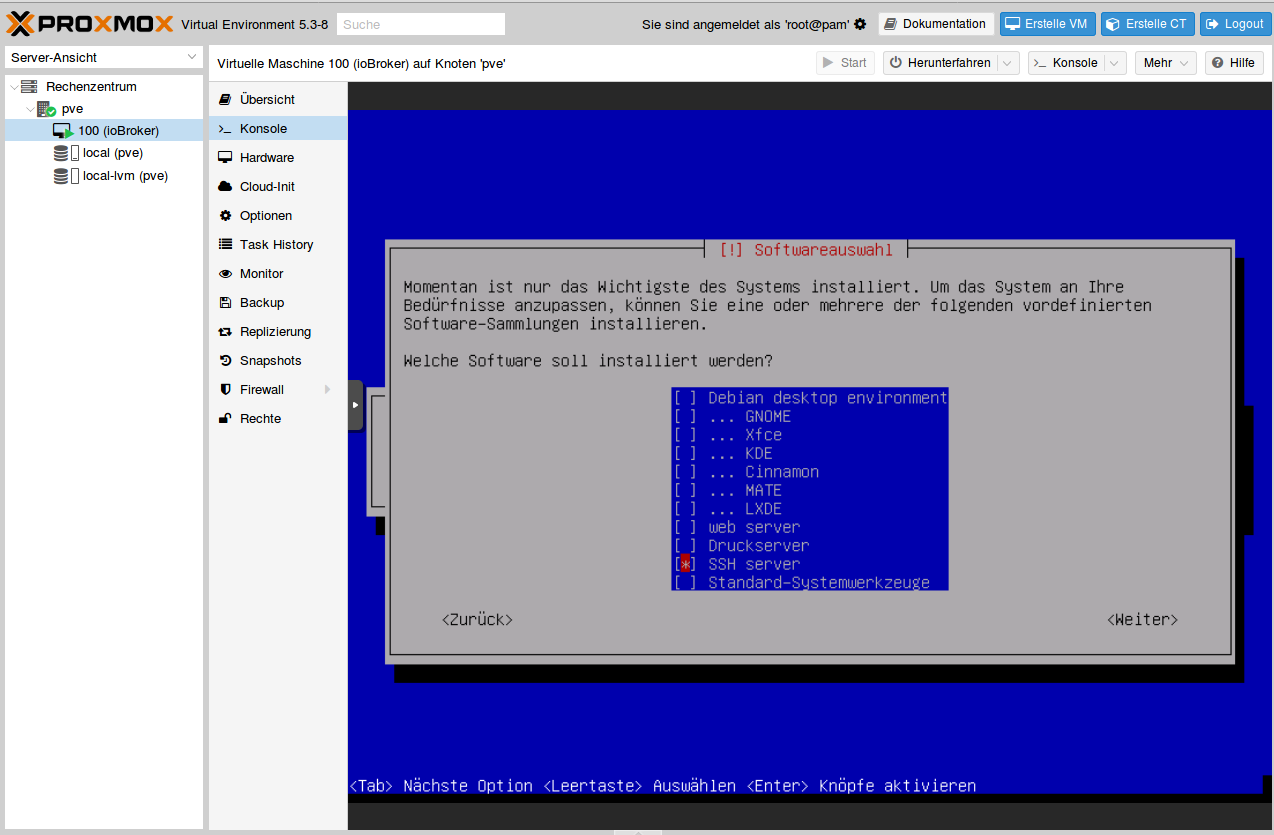Click the Cloud-Init cloud icon
The image size is (1274, 835).
click(x=225, y=187)
